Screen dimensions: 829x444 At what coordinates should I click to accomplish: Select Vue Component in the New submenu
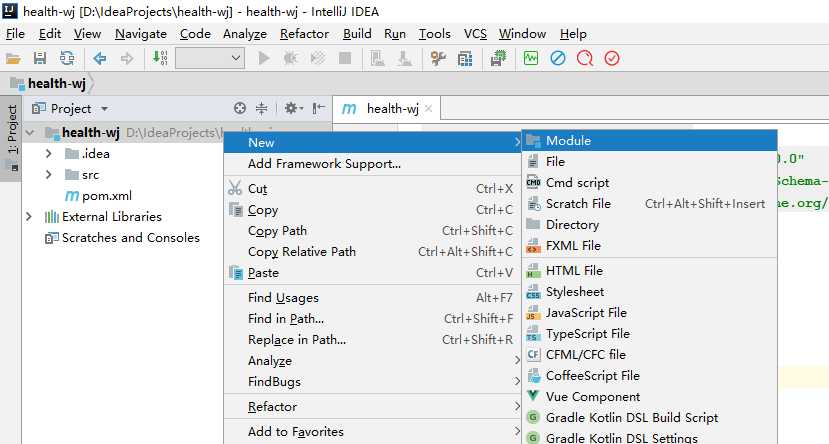pos(649,396)
